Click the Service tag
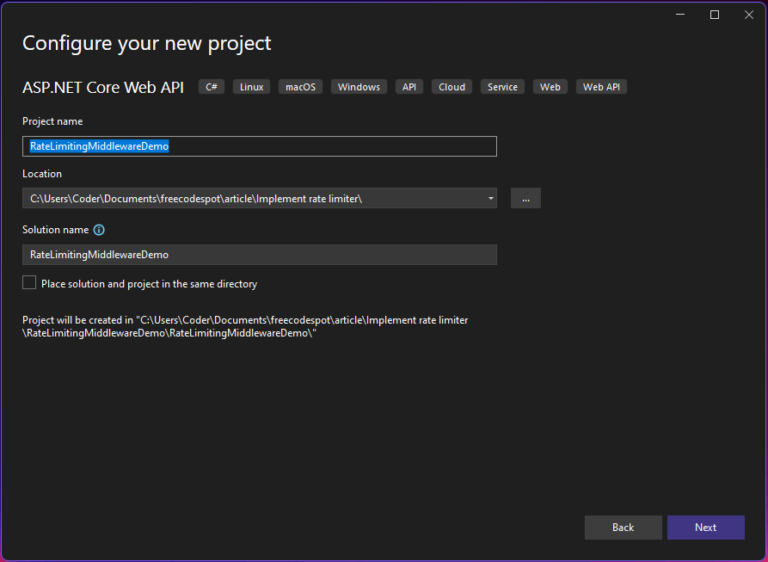Screen dimensions: 768x562 pyautogui.click(x=503, y=87)
